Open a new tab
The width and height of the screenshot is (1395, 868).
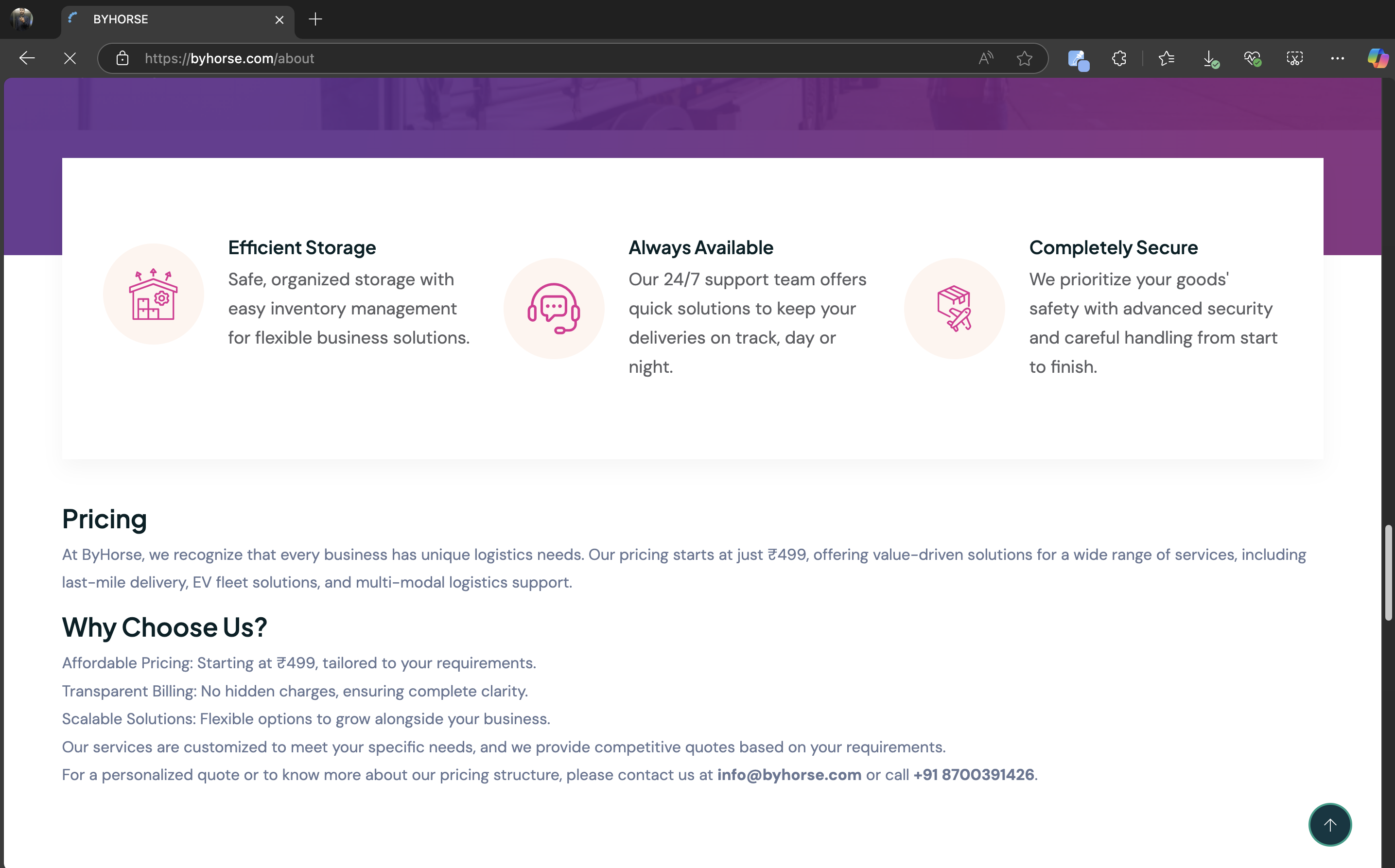click(x=315, y=19)
